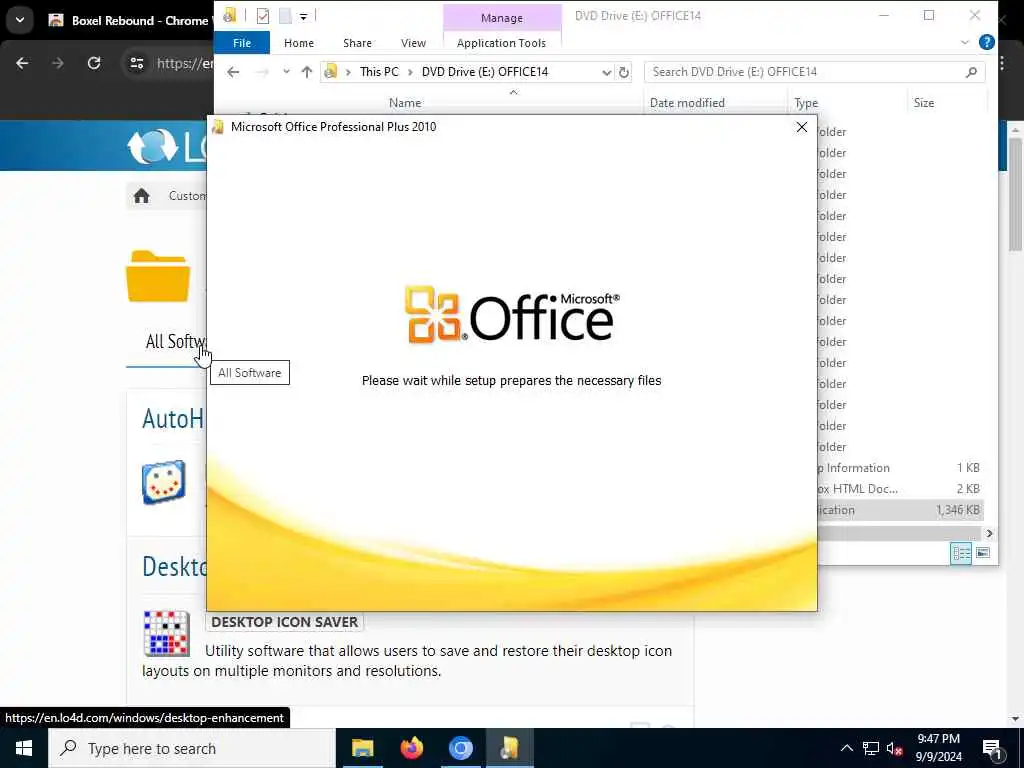The height and width of the screenshot is (768, 1024).
Task: Open the Manage contextual tab in Explorer
Action: pyautogui.click(x=502, y=18)
